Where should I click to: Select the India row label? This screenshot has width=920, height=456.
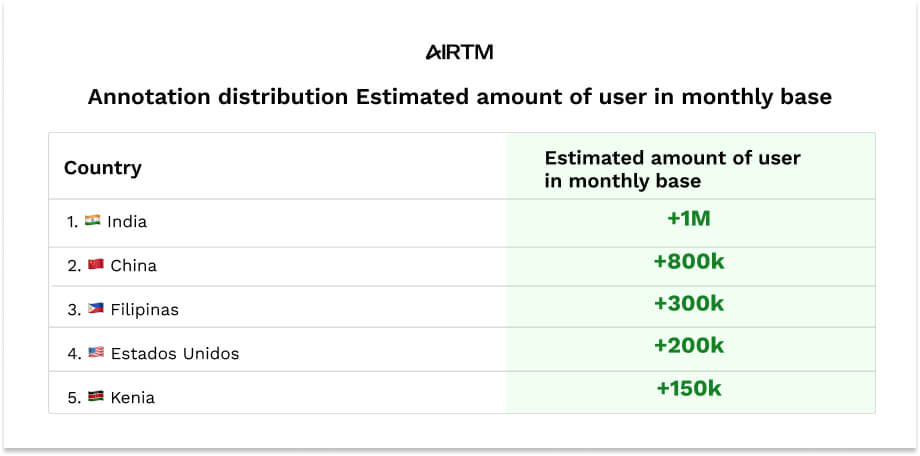pyautogui.click(x=127, y=222)
